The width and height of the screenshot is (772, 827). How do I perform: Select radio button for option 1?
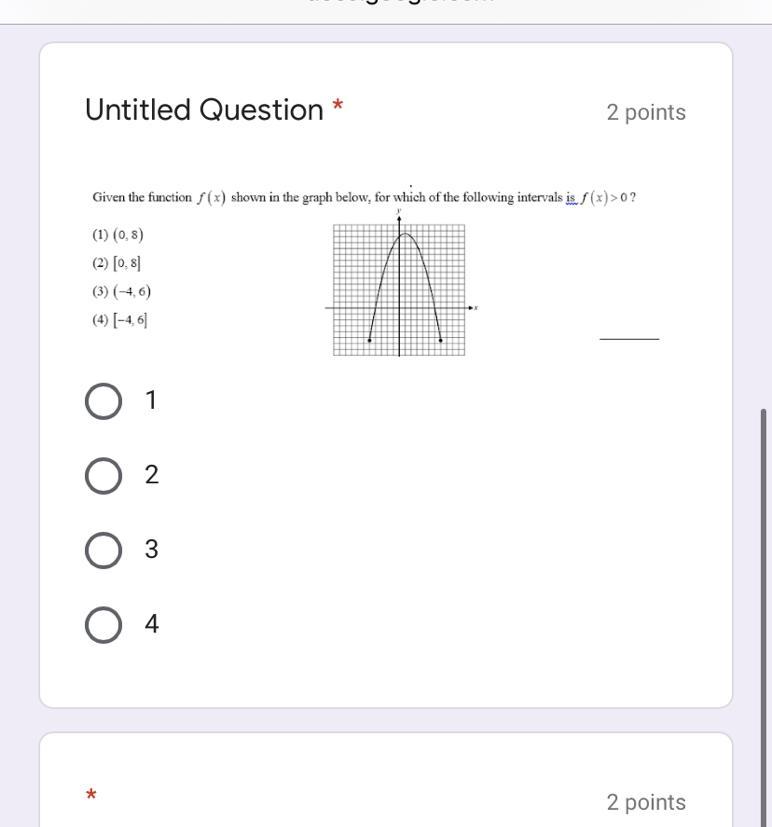(x=103, y=401)
